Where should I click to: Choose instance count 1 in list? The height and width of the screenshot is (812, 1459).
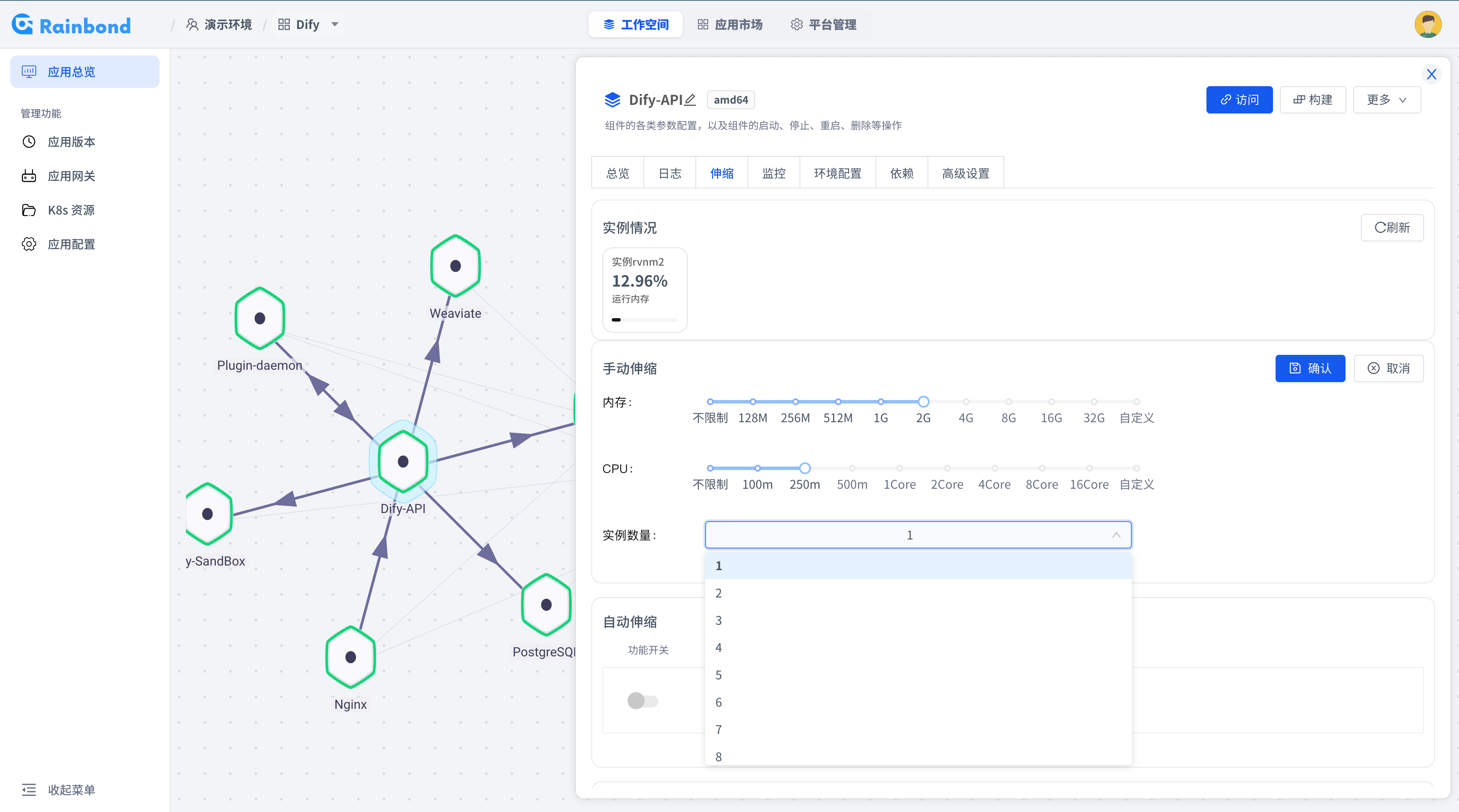(918, 565)
